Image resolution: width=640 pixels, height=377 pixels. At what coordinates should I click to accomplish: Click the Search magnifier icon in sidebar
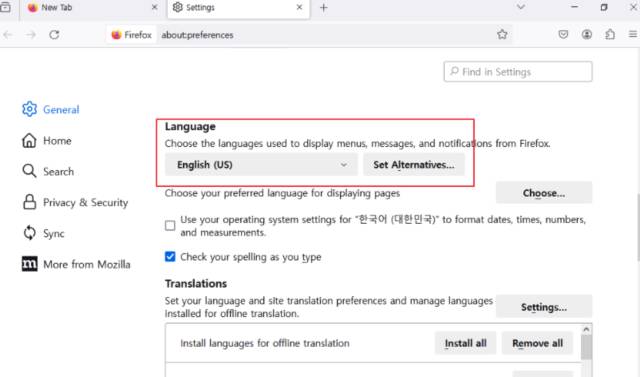tap(29, 171)
